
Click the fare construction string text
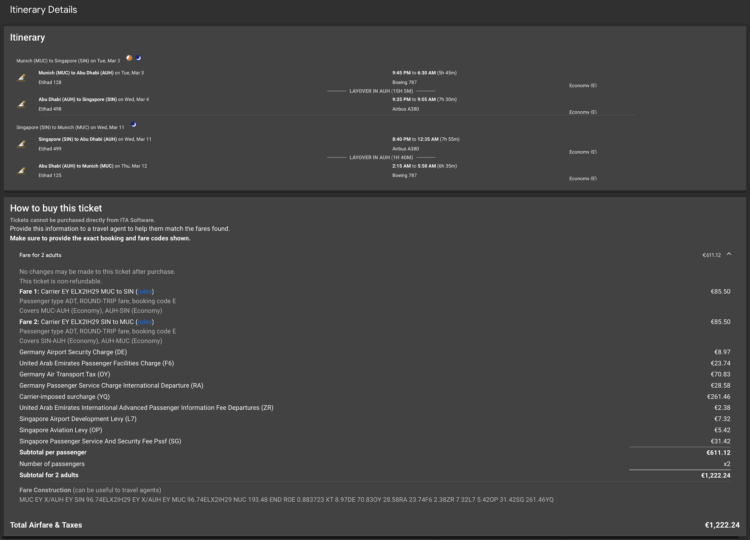[286, 499]
